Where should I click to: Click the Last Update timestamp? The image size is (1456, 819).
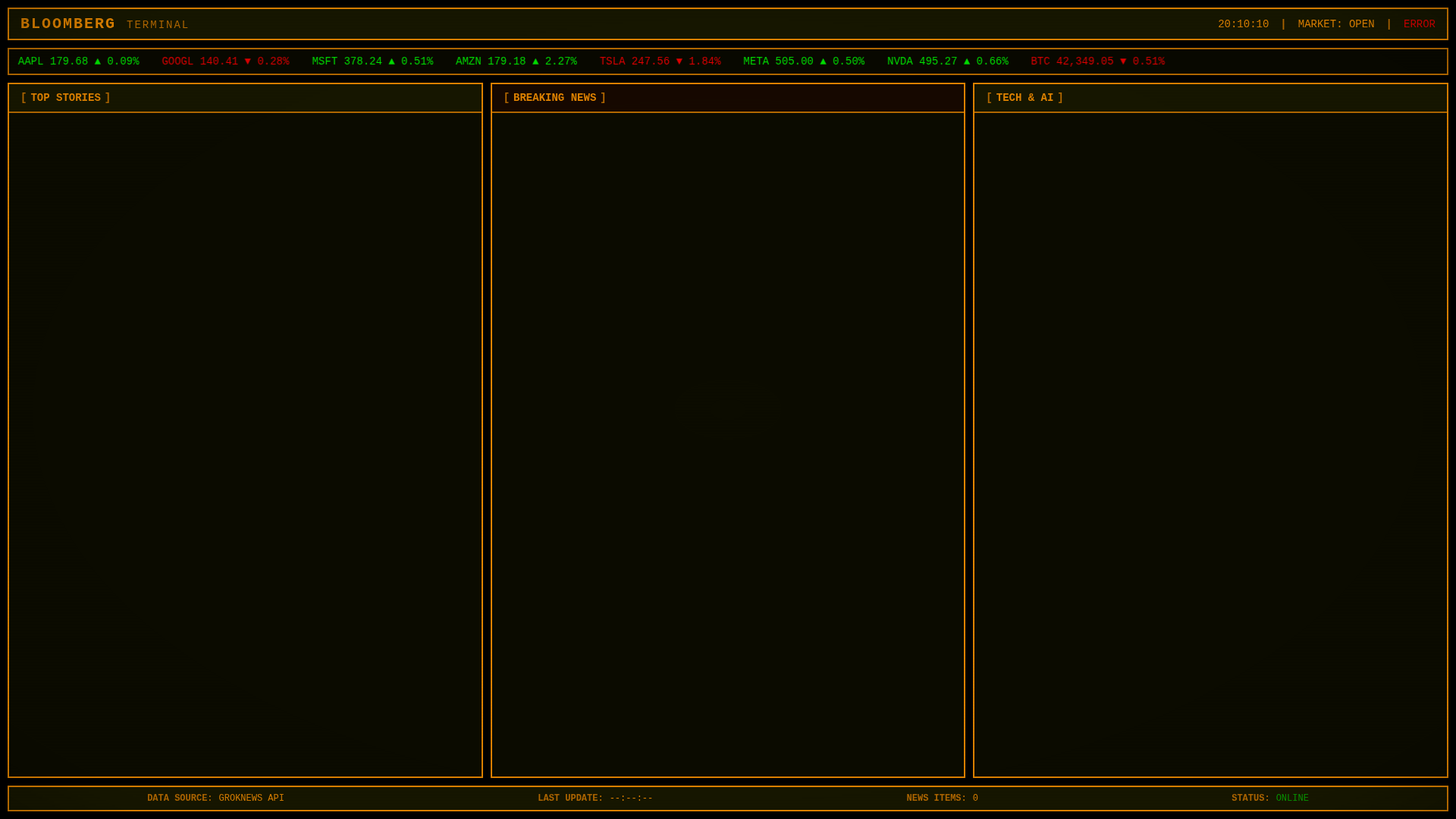pyautogui.click(x=630, y=799)
